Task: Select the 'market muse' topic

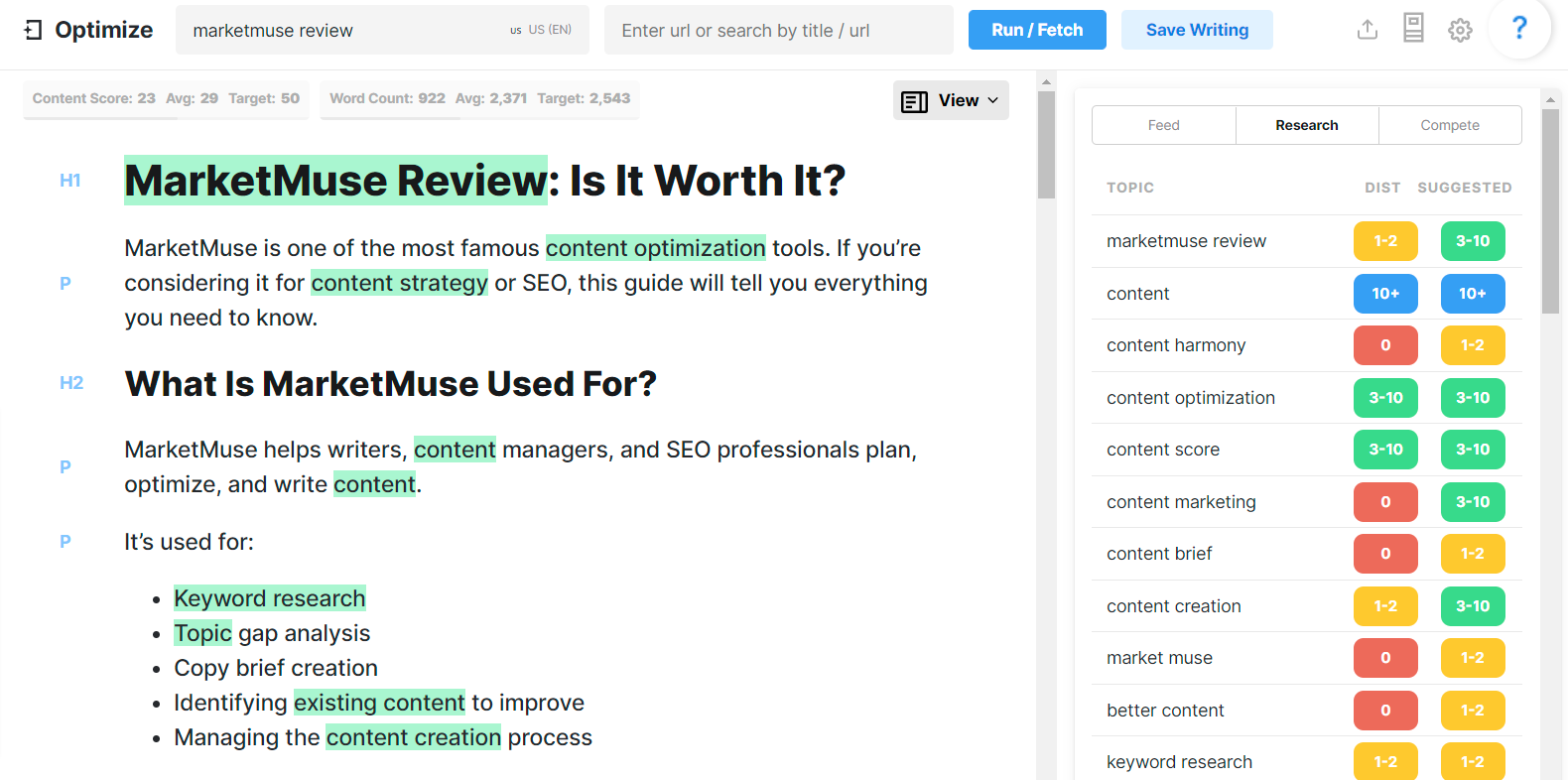Action: (x=1307, y=658)
